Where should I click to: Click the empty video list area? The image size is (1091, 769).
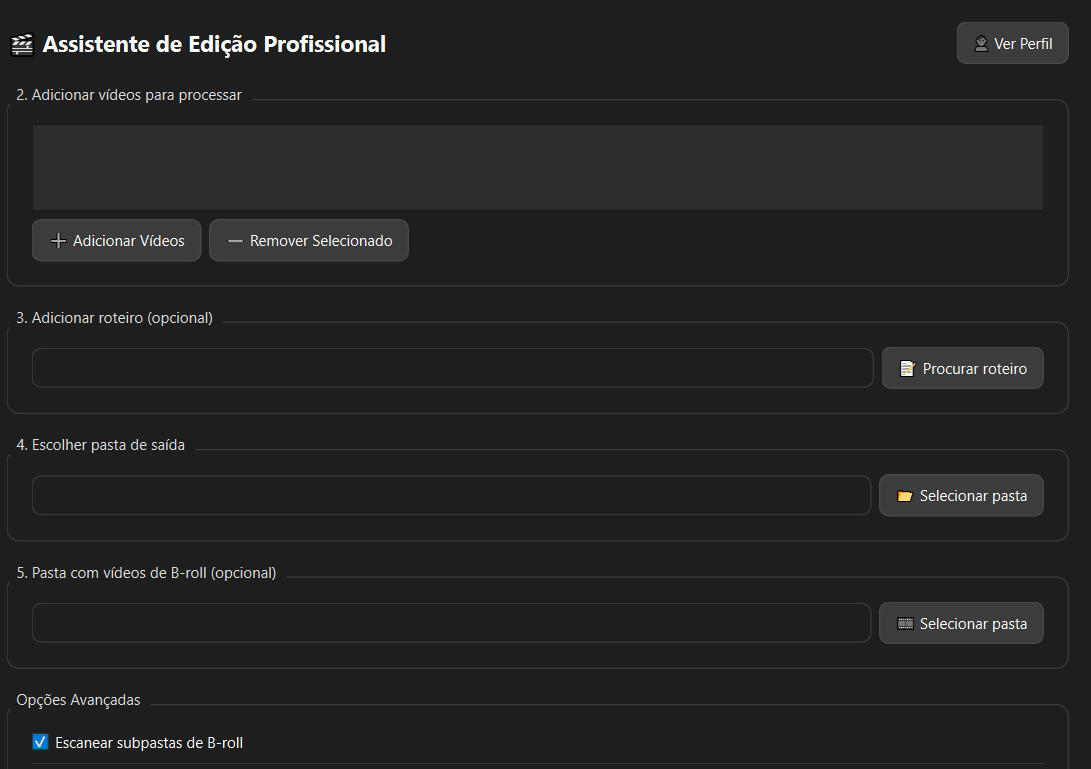coord(537,167)
